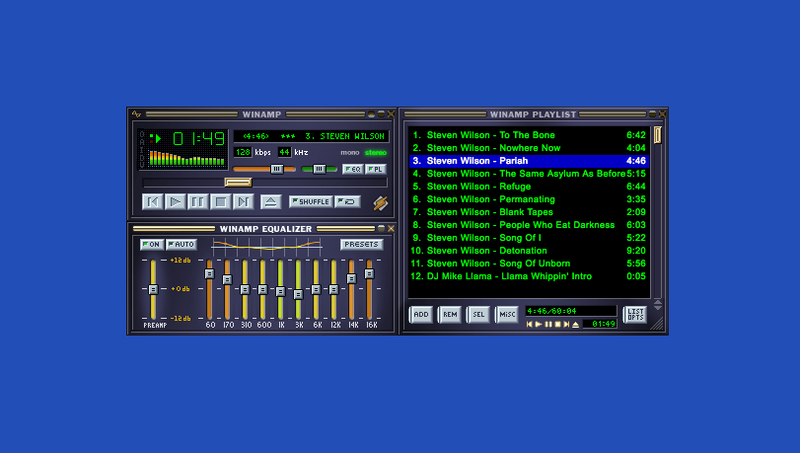The height and width of the screenshot is (453, 800).
Task: Skip to next track using main window button
Action: click(243, 202)
